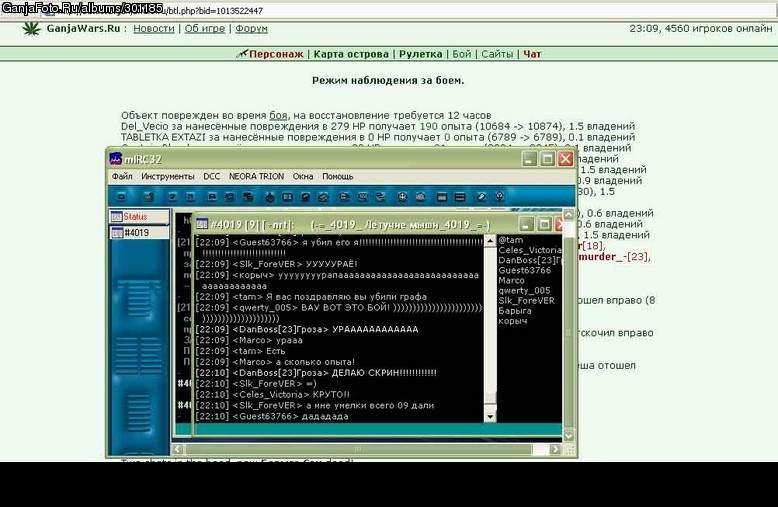Select Slk_ForeVER in the nick list

point(526,301)
